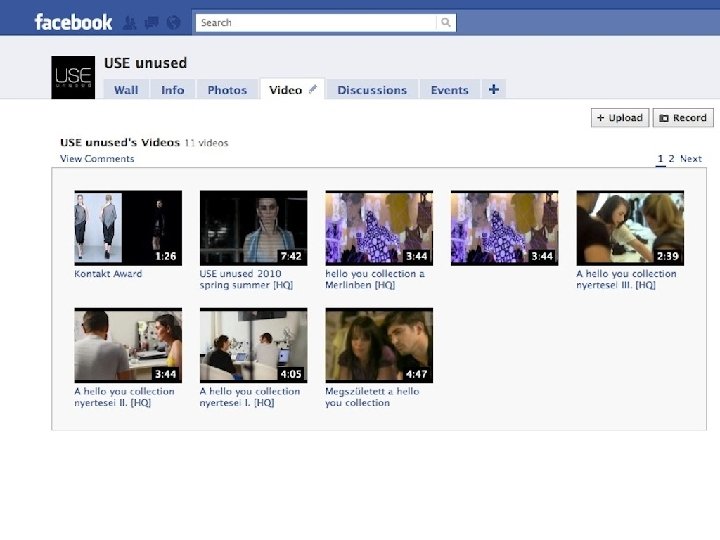This screenshot has height=540, width=720.
Task: Open messages icon in header
Action: tap(151, 22)
